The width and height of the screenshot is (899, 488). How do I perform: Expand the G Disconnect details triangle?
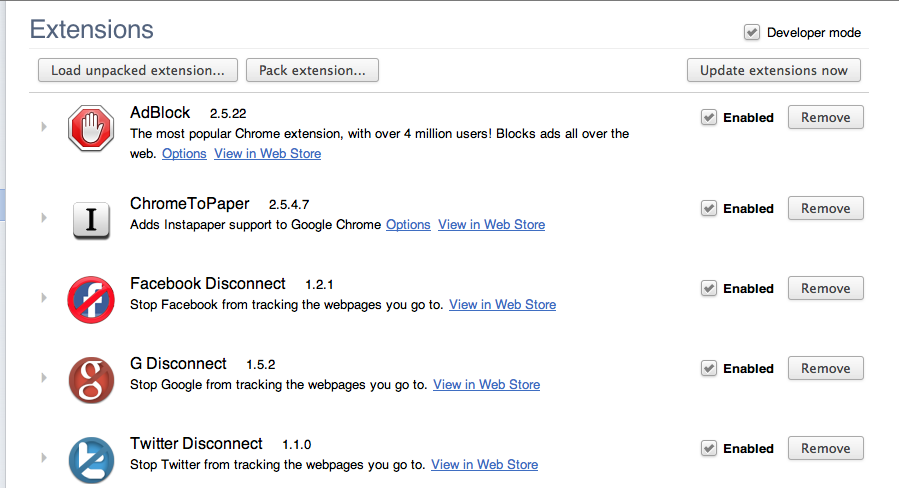(x=44, y=378)
